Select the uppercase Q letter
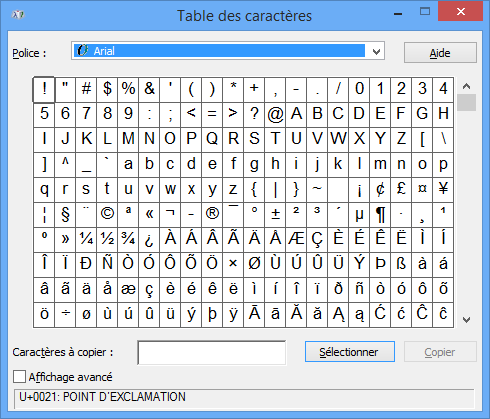Image resolution: width=490 pixels, height=419 pixels. click(212, 140)
